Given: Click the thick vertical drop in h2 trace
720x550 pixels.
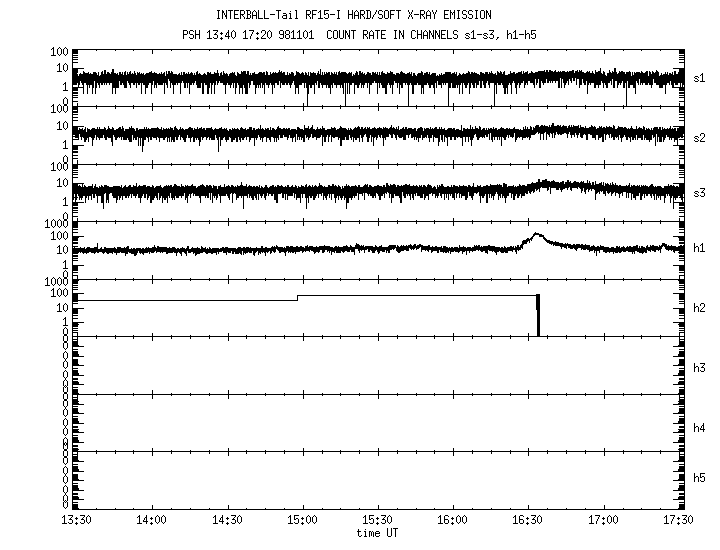Looking at the screenshot, I should click(x=538, y=315).
